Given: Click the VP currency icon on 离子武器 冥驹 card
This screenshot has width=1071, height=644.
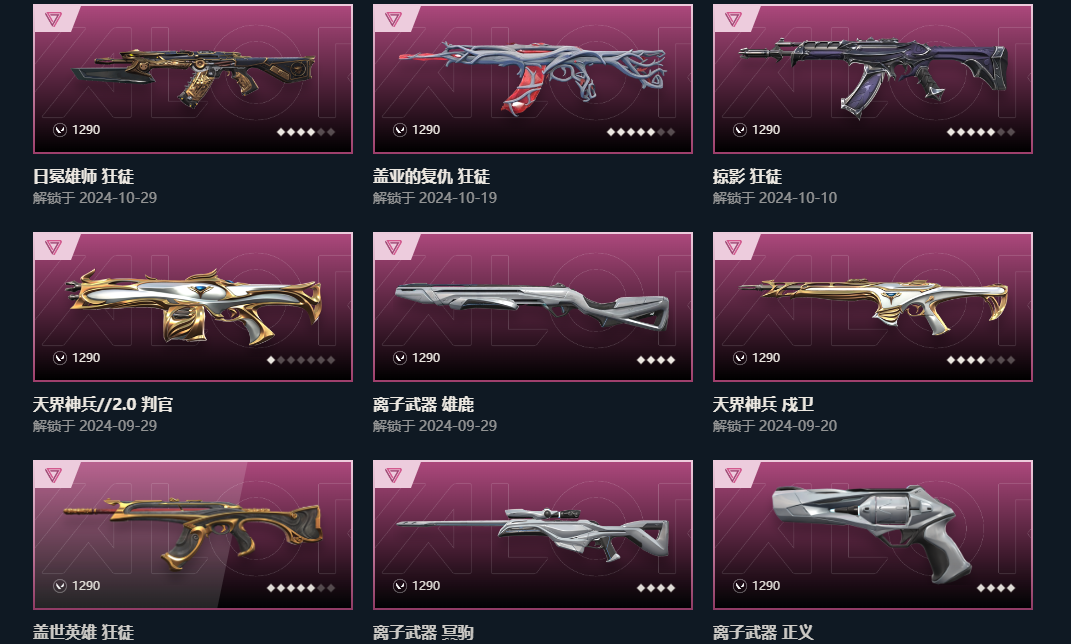Looking at the screenshot, I should tap(400, 586).
